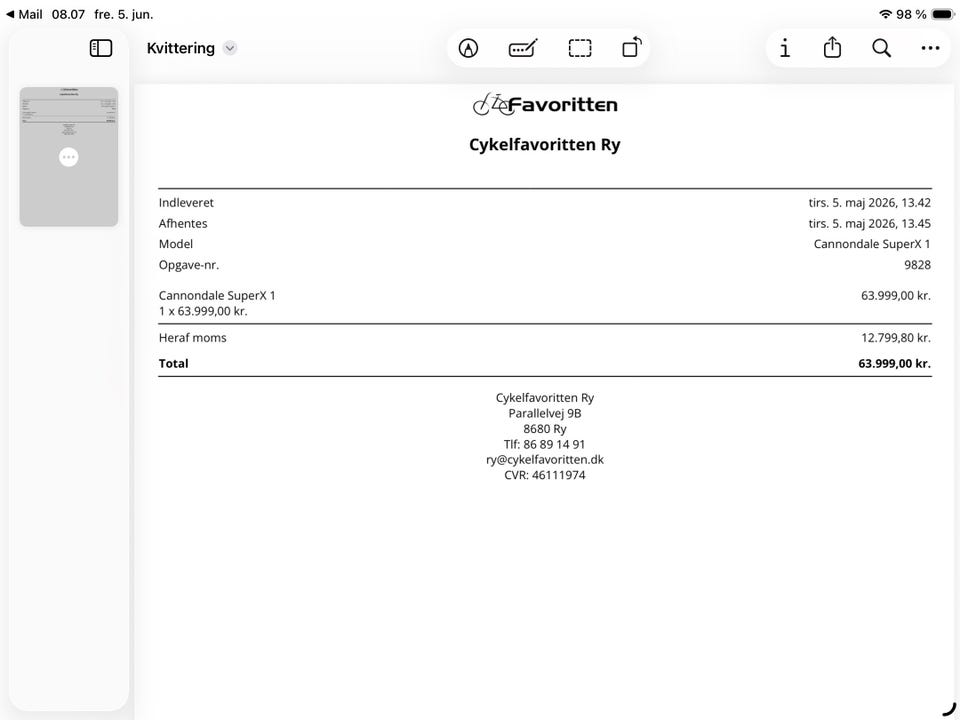
Task: Select the task number 9828
Action: point(917,264)
